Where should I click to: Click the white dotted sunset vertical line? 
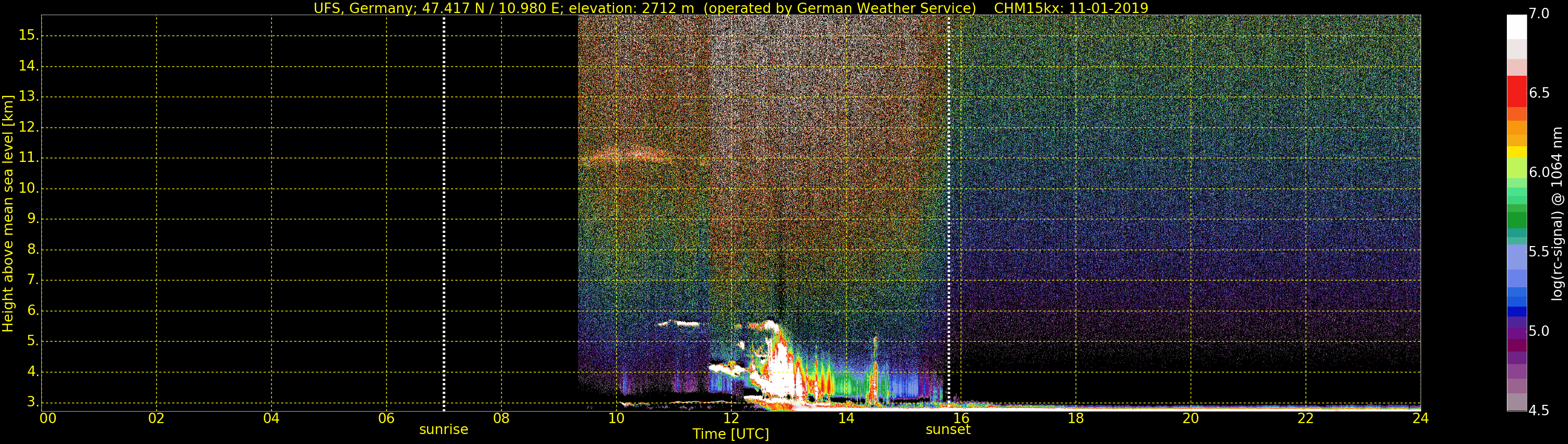948,213
